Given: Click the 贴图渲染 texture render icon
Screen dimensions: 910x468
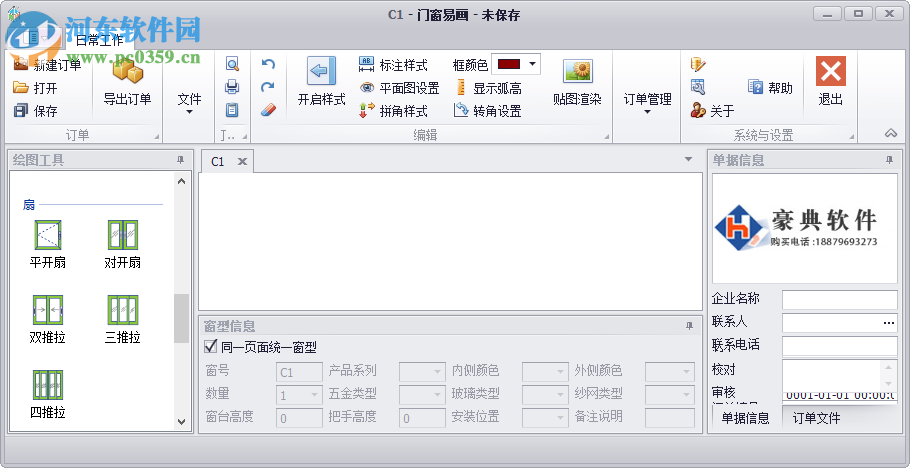Looking at the screenshot, I should pos(577,71).
